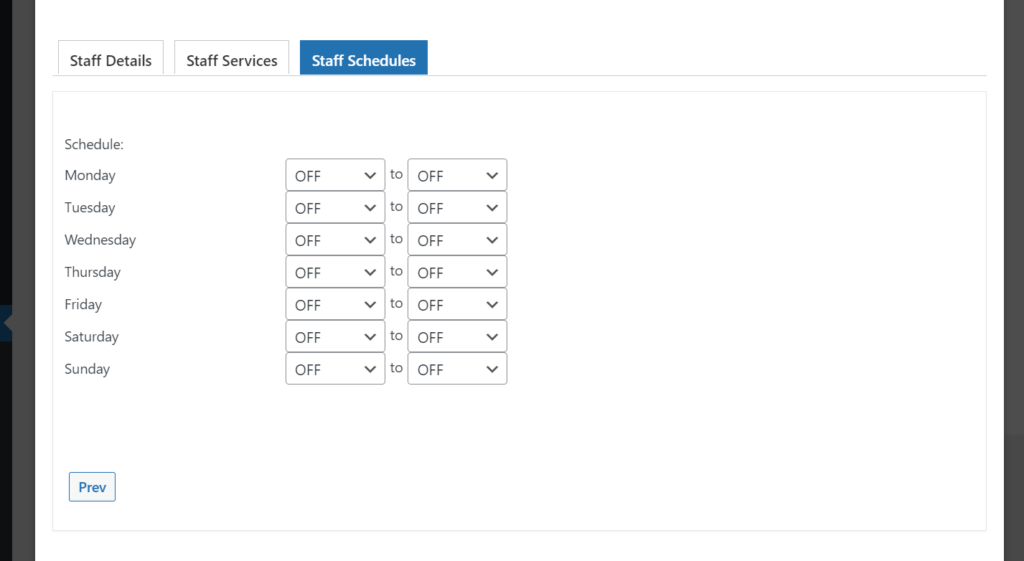
Task: Choose Wednesday end time dropdown
Action: coord(457,240)
